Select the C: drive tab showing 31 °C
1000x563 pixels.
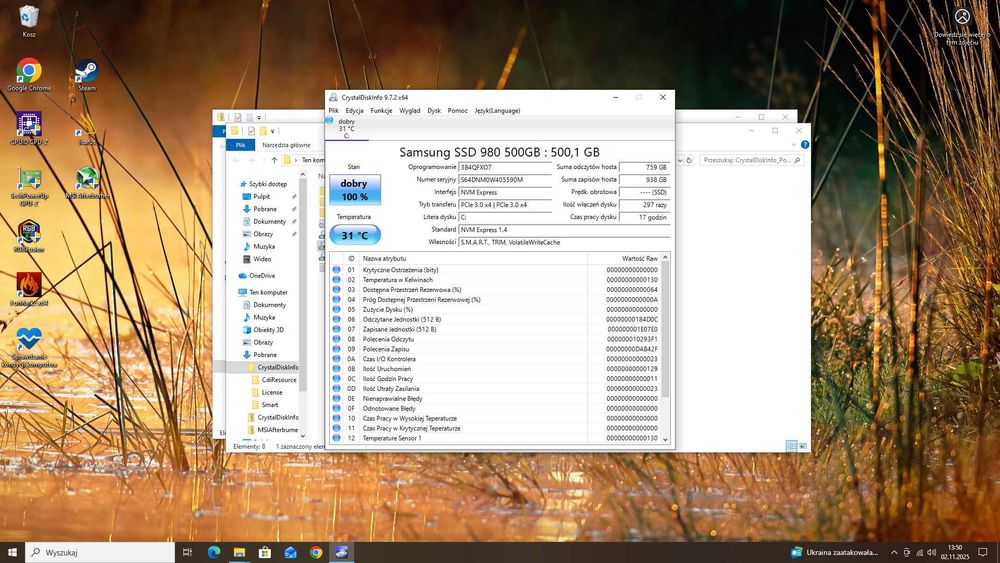[346, 128]
